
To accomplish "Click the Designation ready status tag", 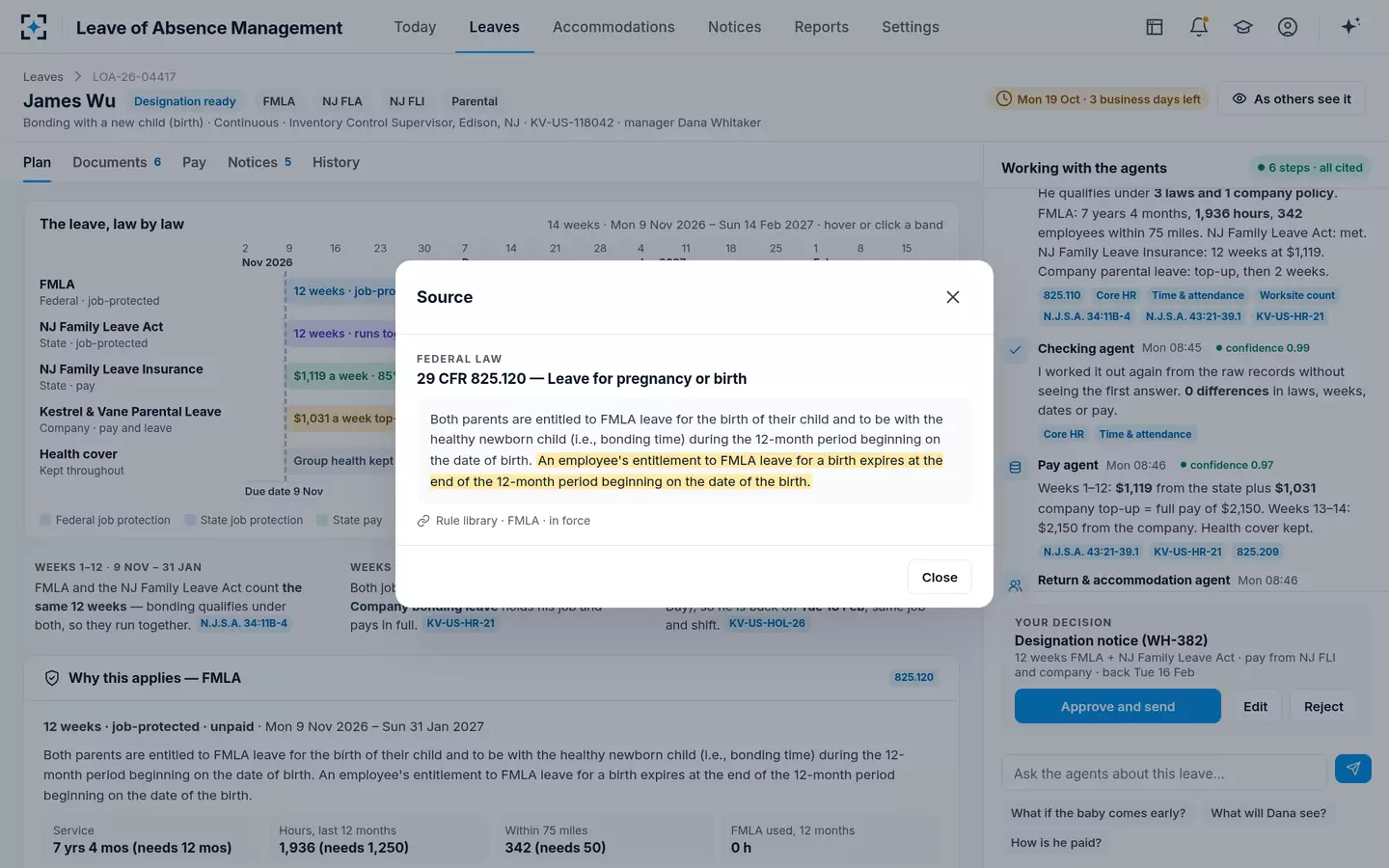I will 185,101.
